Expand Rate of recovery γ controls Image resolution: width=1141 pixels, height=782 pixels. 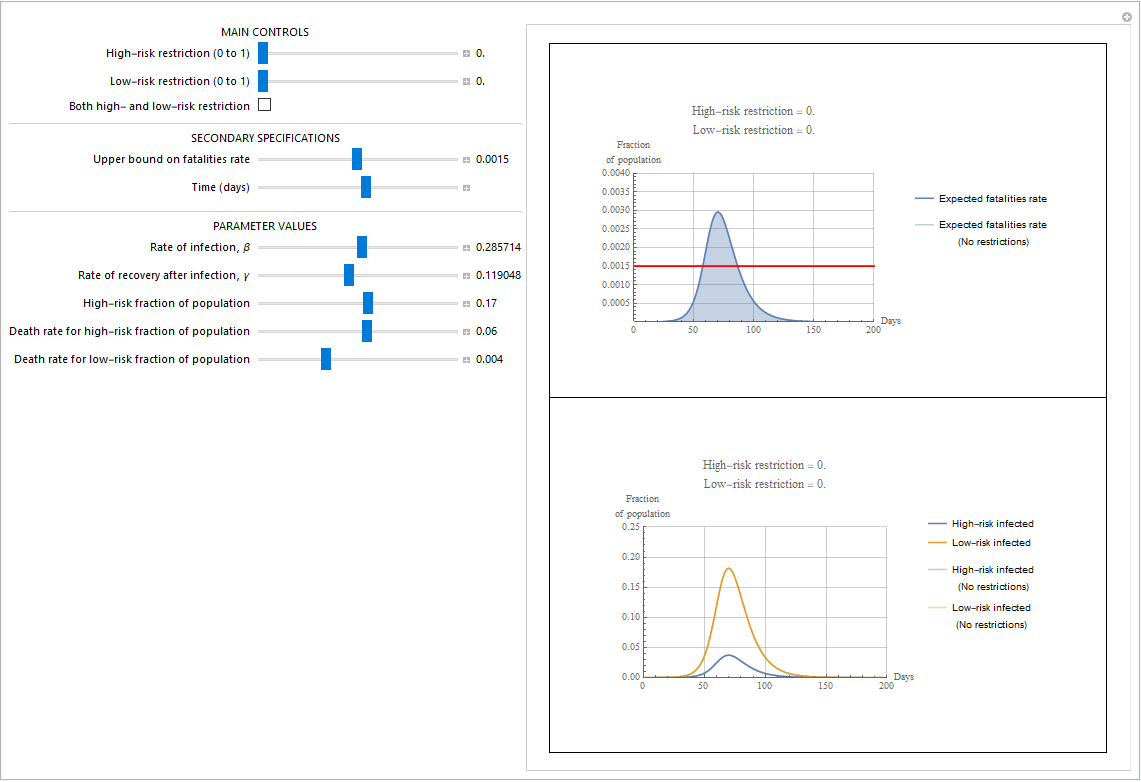[466, 276]
